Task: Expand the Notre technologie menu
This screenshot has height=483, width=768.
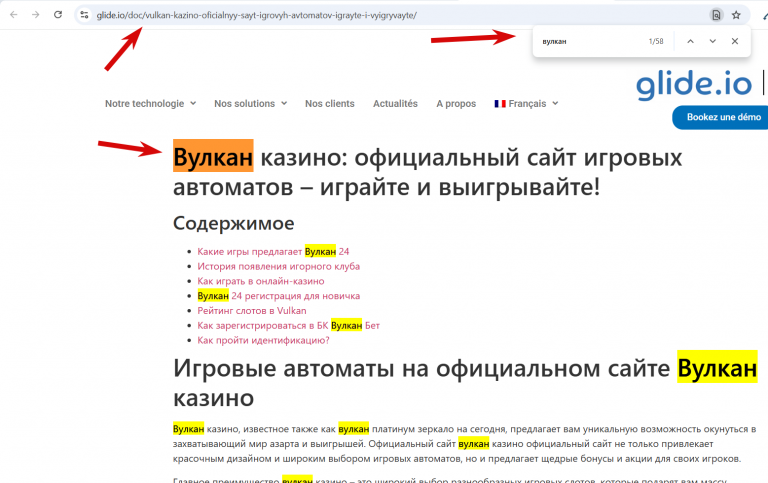Action: (150, 103)
